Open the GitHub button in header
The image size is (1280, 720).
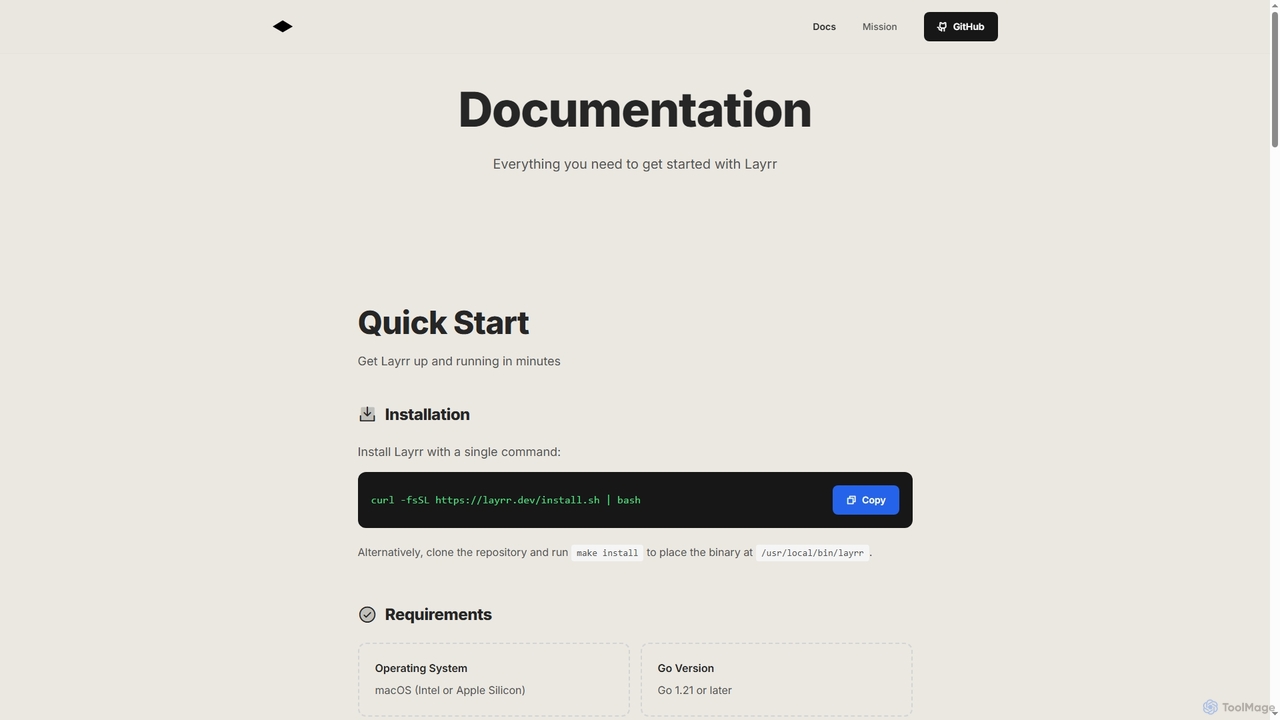point(961,27)
